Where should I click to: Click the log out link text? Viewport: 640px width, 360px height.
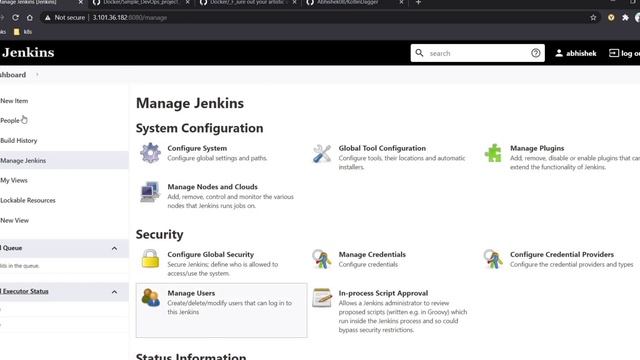[630, 53]
